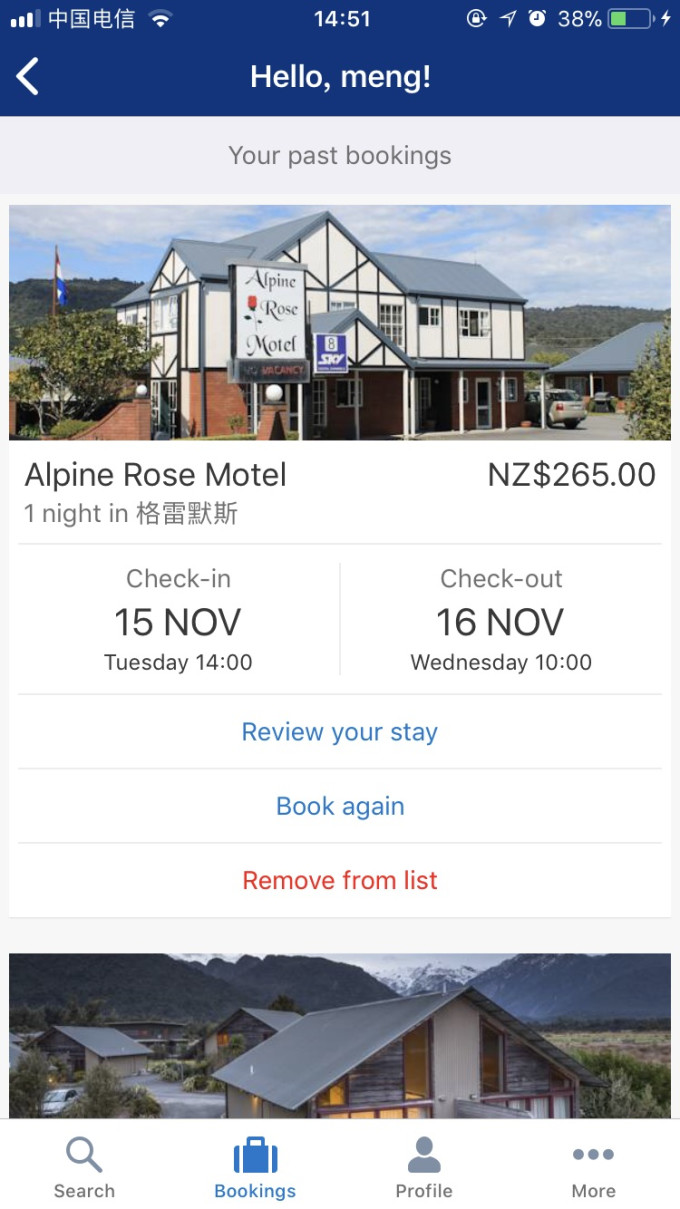Viewport: 680px width, 1209px height.
Task: Tap the battery icon in status bar
Action: [633, 19]
